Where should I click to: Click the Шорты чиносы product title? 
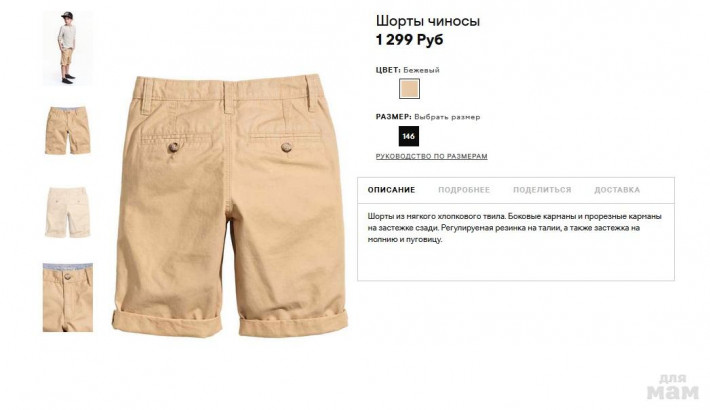[x=428, y=21]
